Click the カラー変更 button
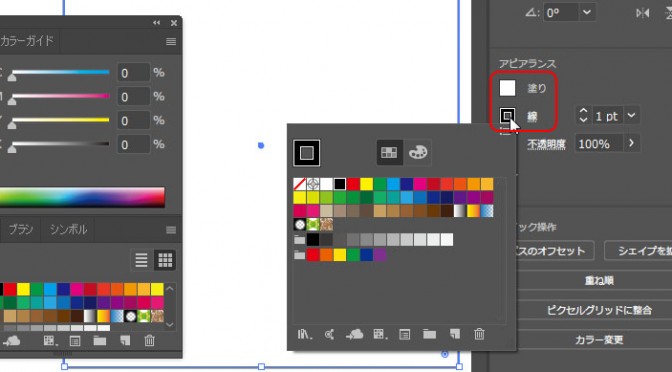 pyautogui.click(x=599, y=340)
